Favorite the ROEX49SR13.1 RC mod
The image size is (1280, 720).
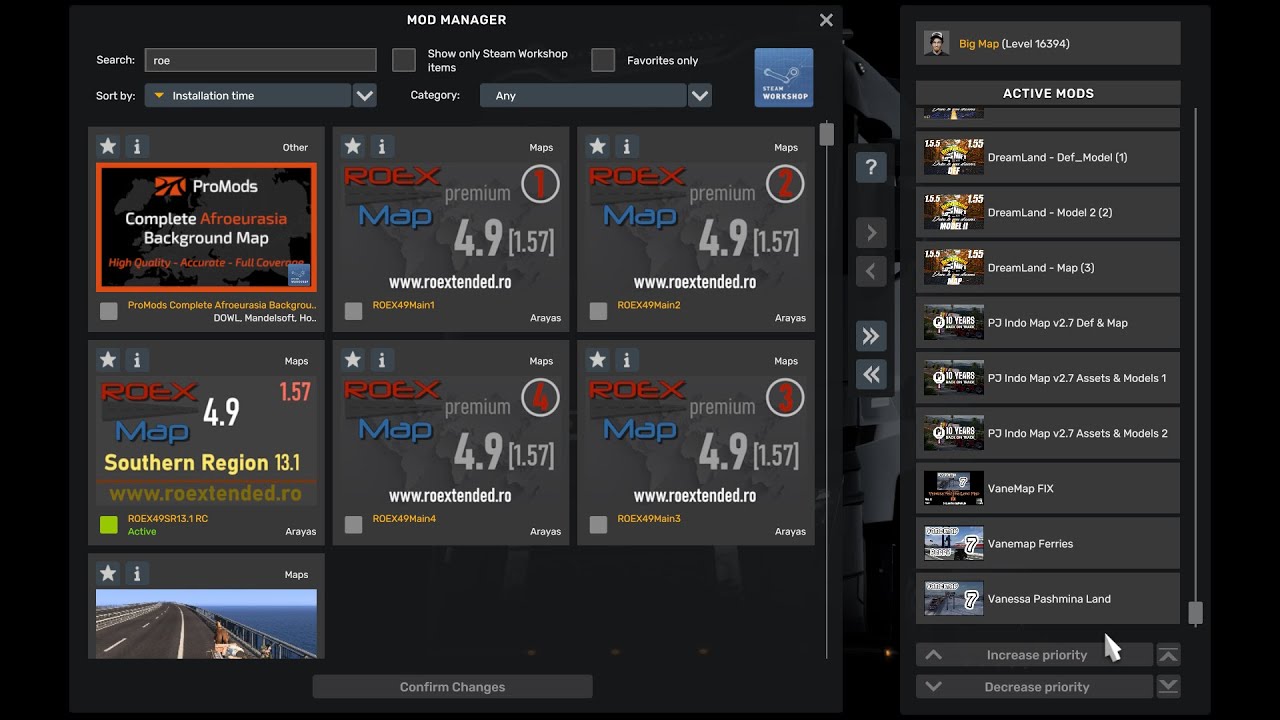108,360
